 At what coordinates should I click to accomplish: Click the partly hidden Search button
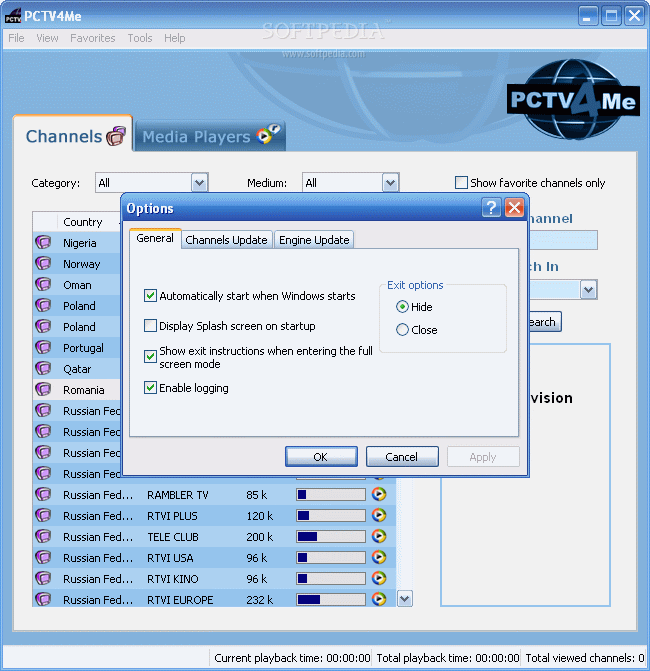coord(545,322)
